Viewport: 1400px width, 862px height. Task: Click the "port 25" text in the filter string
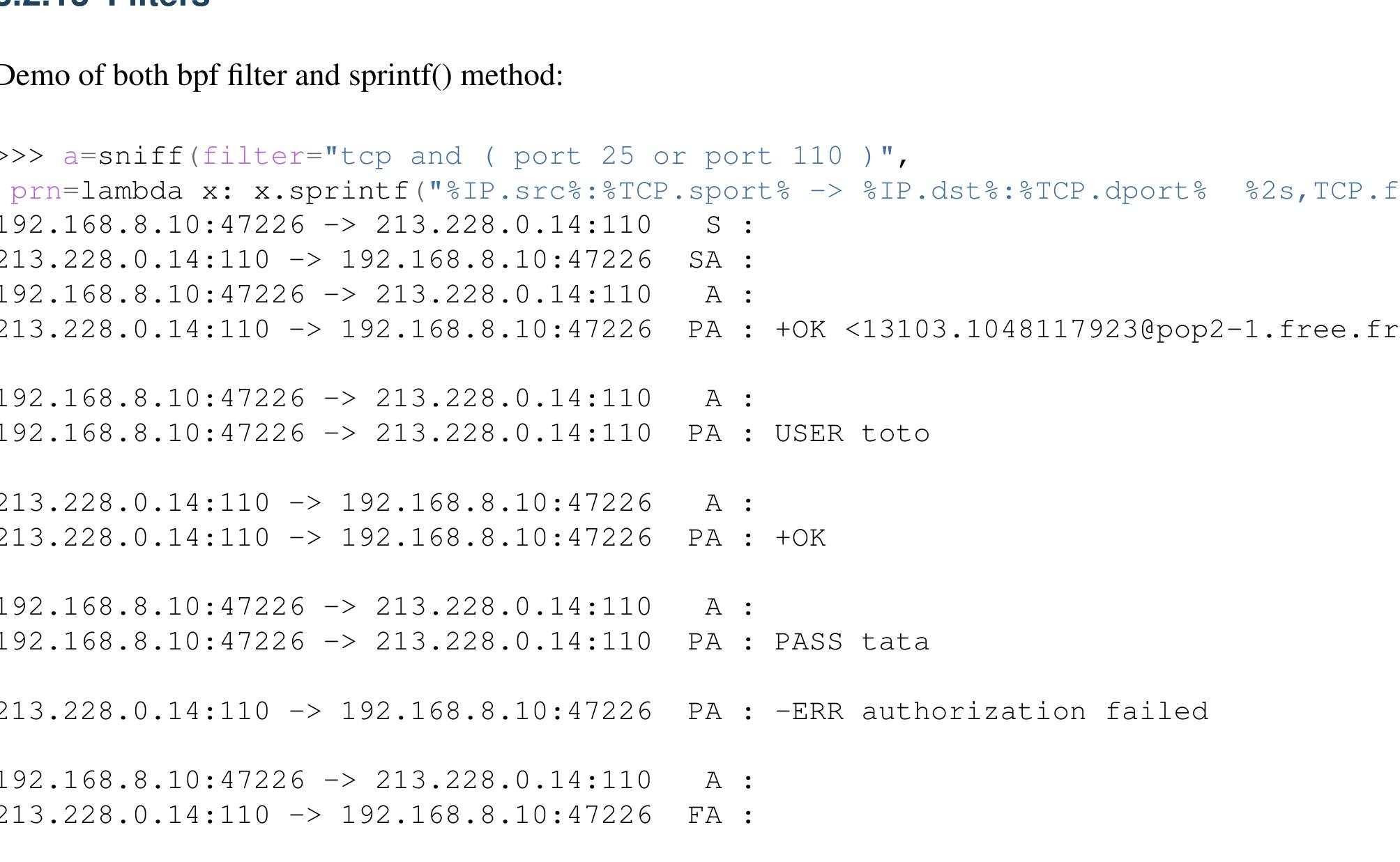(573, 156)
